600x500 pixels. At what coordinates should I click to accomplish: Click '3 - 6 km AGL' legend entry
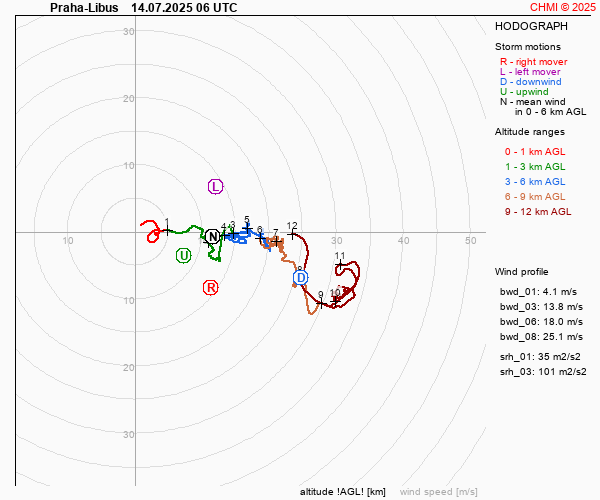click(x=535, y=181)
